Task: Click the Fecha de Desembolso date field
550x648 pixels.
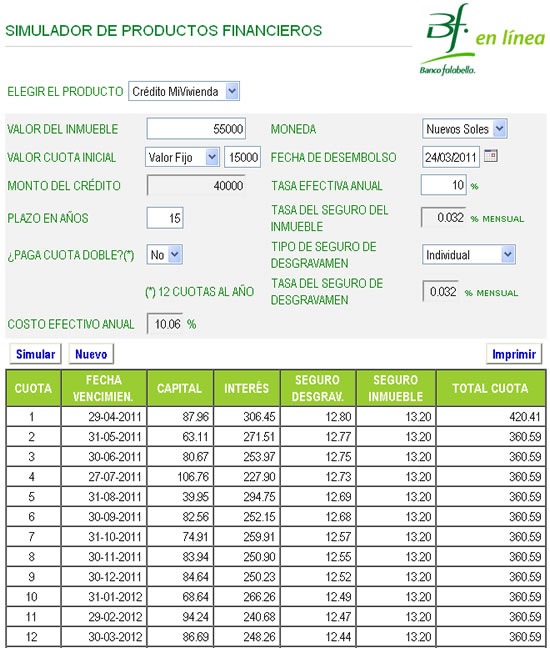Action: pyautogui.click(x=451, y=157)
